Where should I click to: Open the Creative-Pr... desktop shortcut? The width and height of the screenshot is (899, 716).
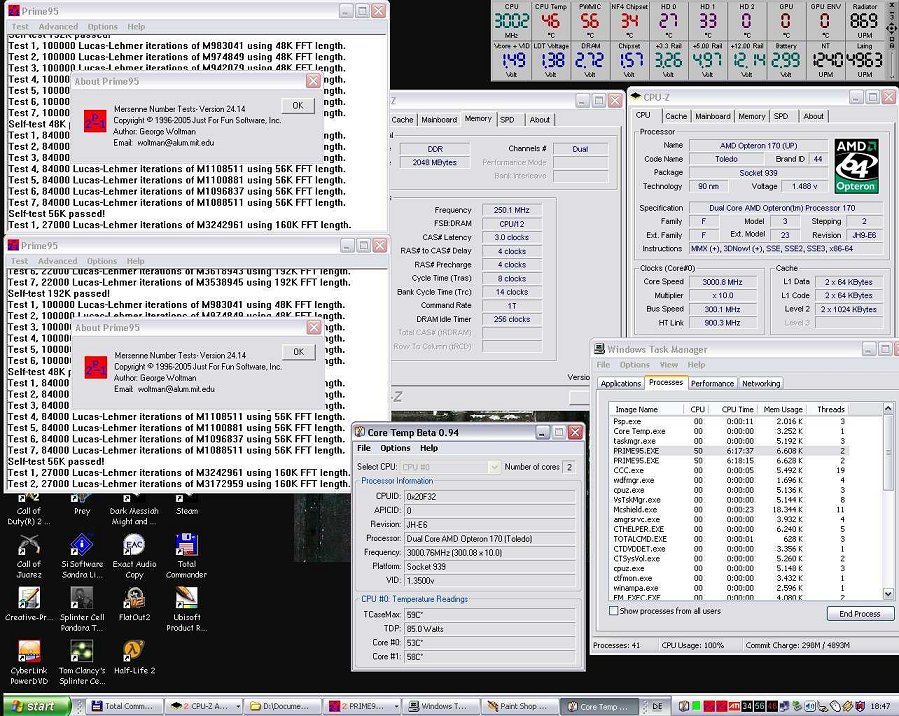29,604
